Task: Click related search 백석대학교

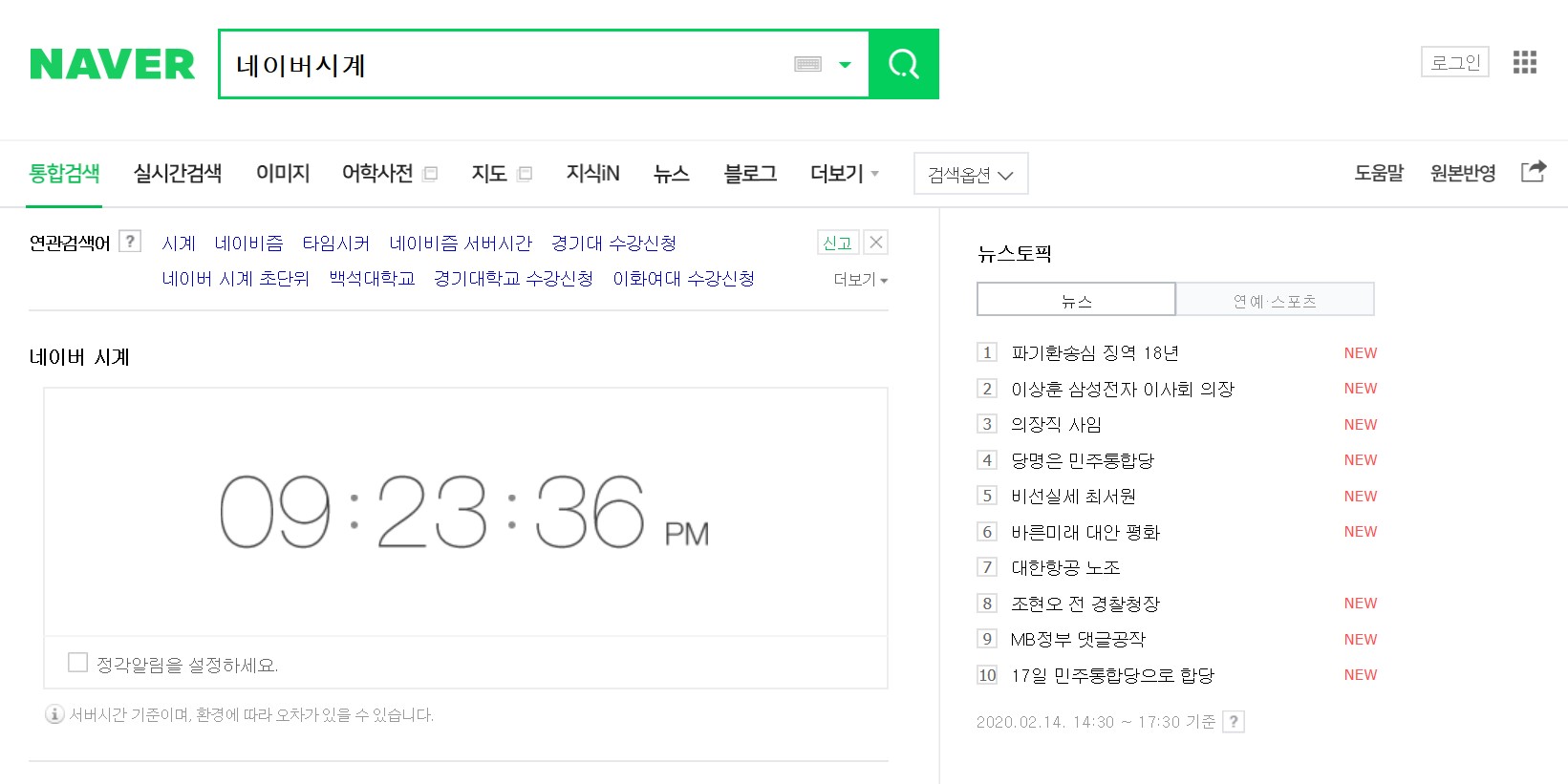Action: click(x=372, y=279)
